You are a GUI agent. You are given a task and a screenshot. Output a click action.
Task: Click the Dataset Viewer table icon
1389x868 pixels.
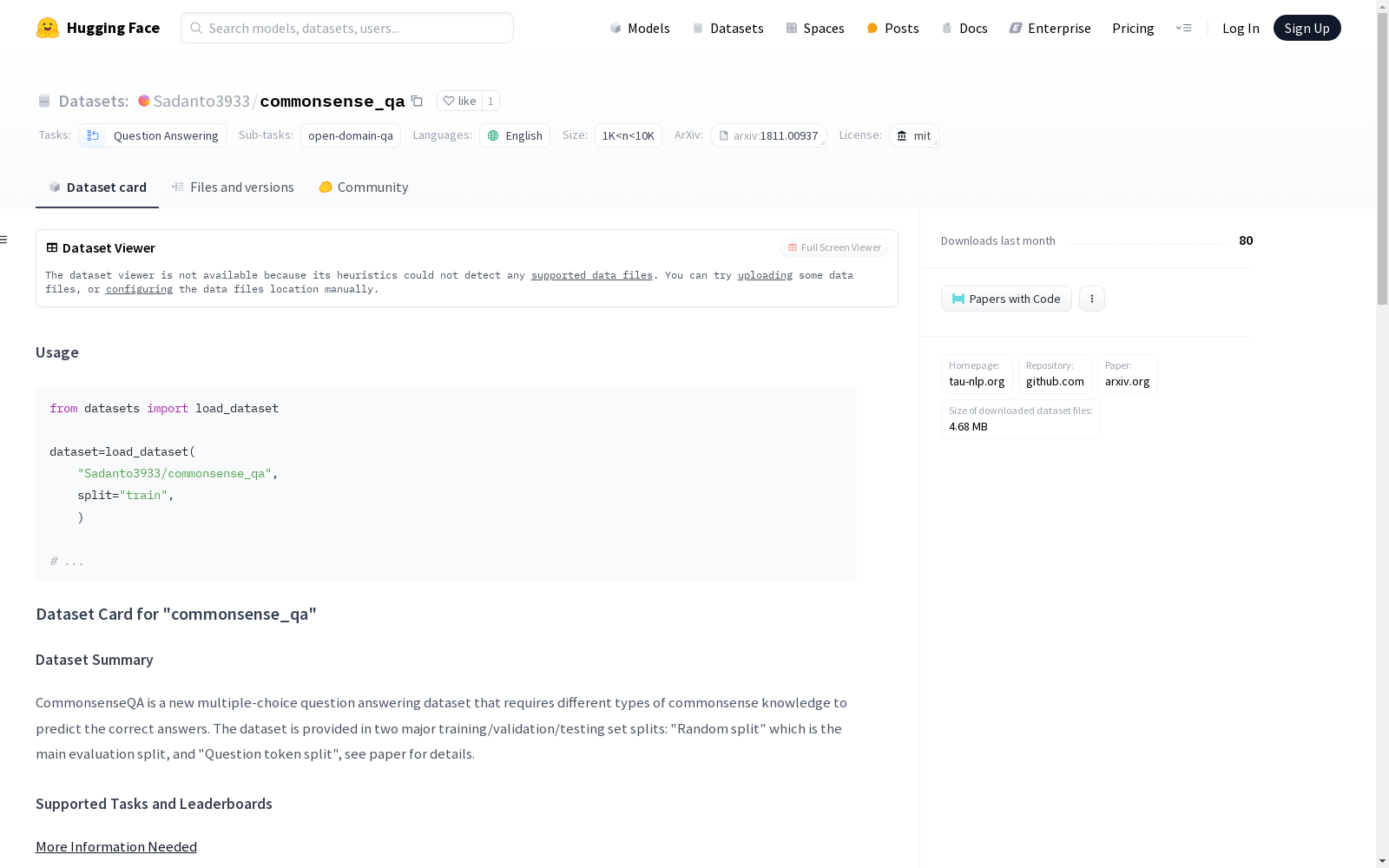point(52,247)
